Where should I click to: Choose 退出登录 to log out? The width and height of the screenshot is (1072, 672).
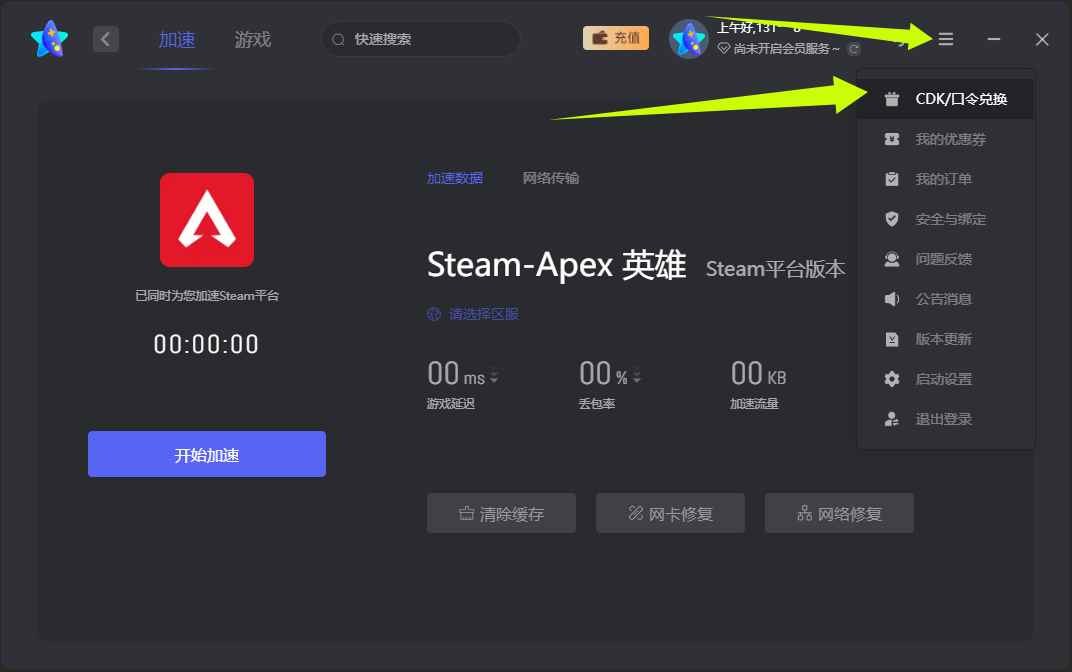[x=946, y=419]
